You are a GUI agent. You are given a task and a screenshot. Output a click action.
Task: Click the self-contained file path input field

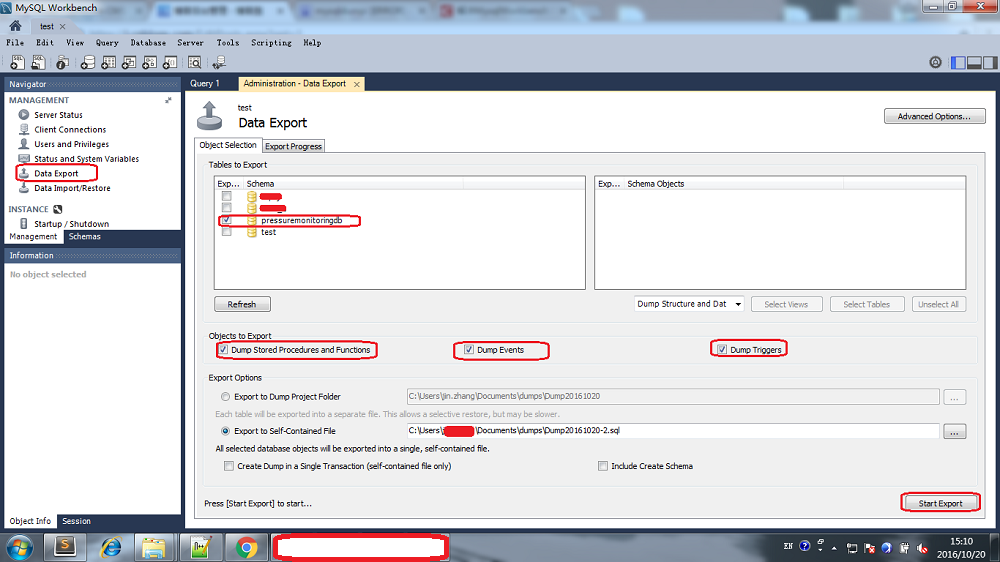coord(673,431)
